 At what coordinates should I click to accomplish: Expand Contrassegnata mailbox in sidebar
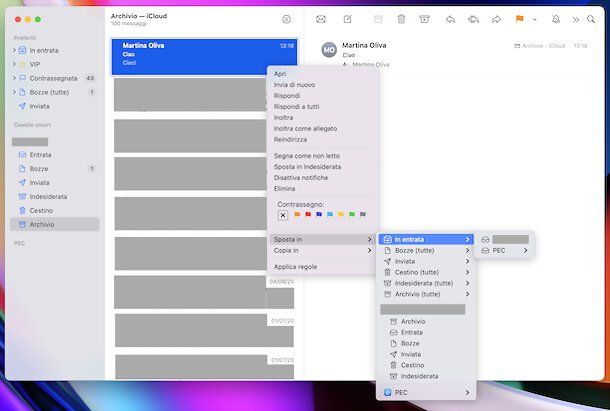click(14, 78)
